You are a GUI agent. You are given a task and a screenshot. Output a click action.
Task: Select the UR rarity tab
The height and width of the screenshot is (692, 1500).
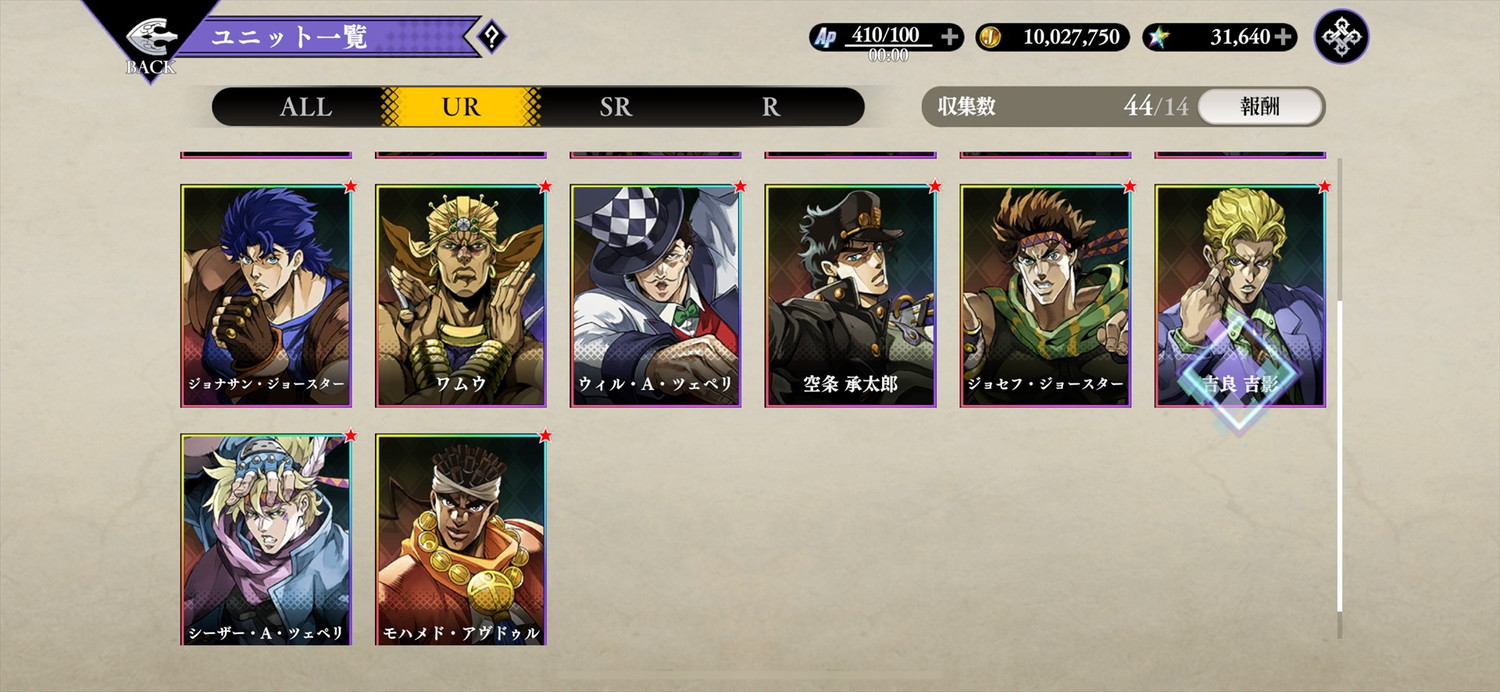tap(461, 107)
